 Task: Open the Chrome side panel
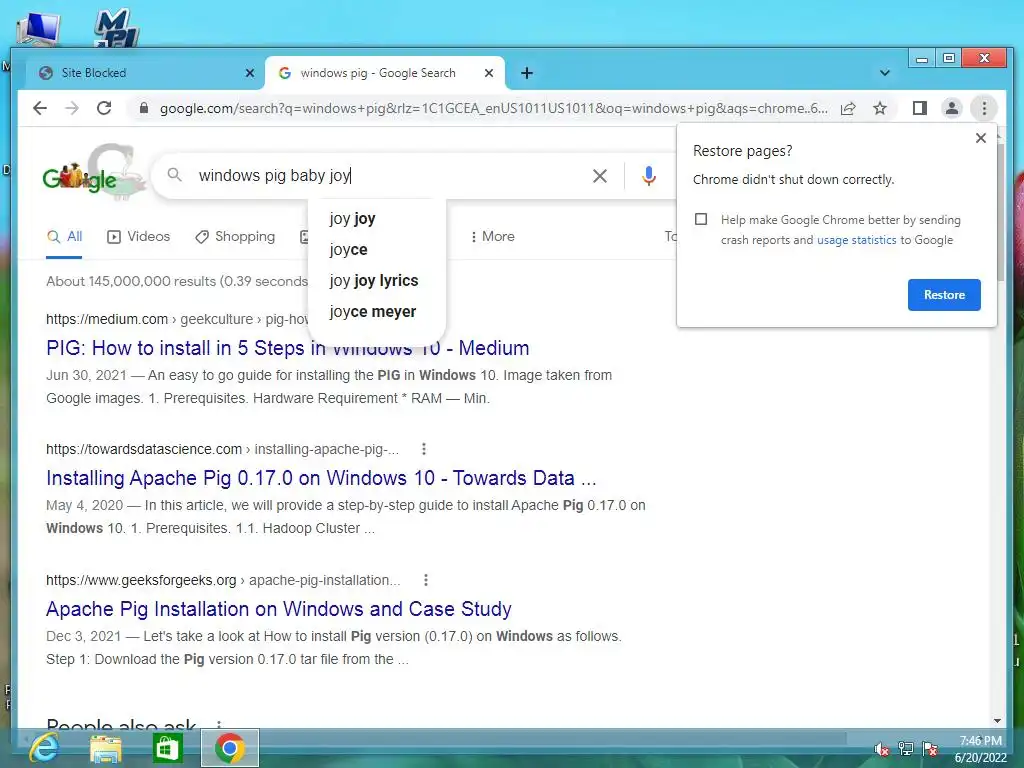click(920, 108)
